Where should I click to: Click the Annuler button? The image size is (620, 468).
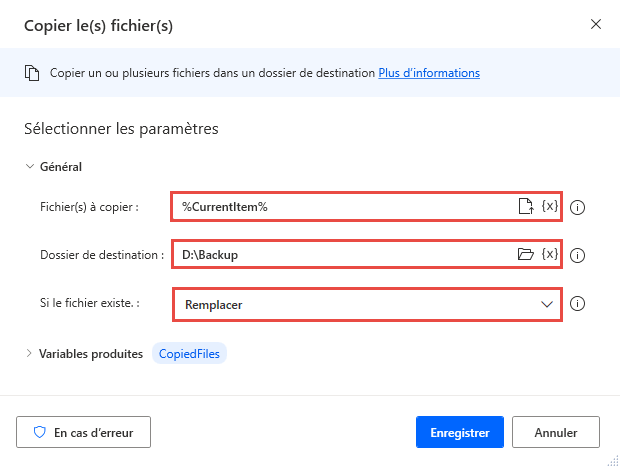pyautogui.click(x=556, y=433)
